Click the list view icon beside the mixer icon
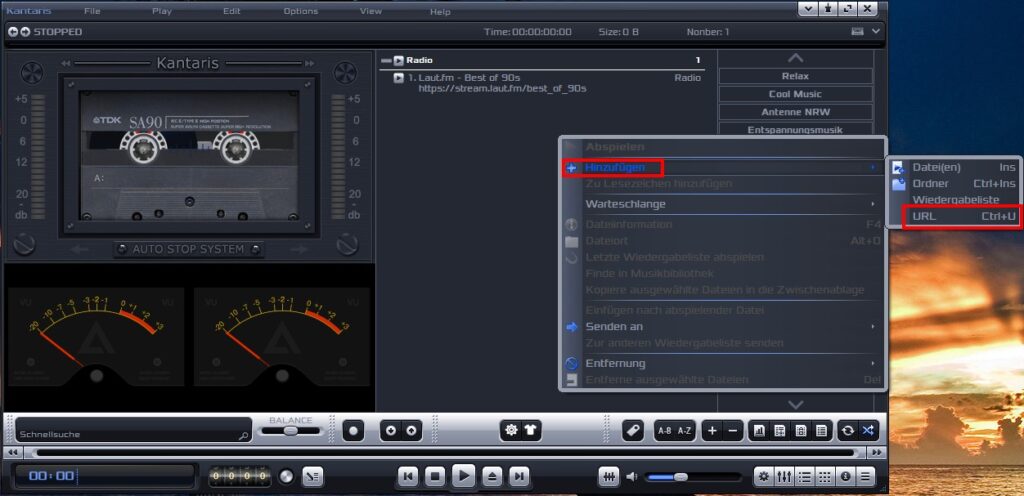 [805, 476]
